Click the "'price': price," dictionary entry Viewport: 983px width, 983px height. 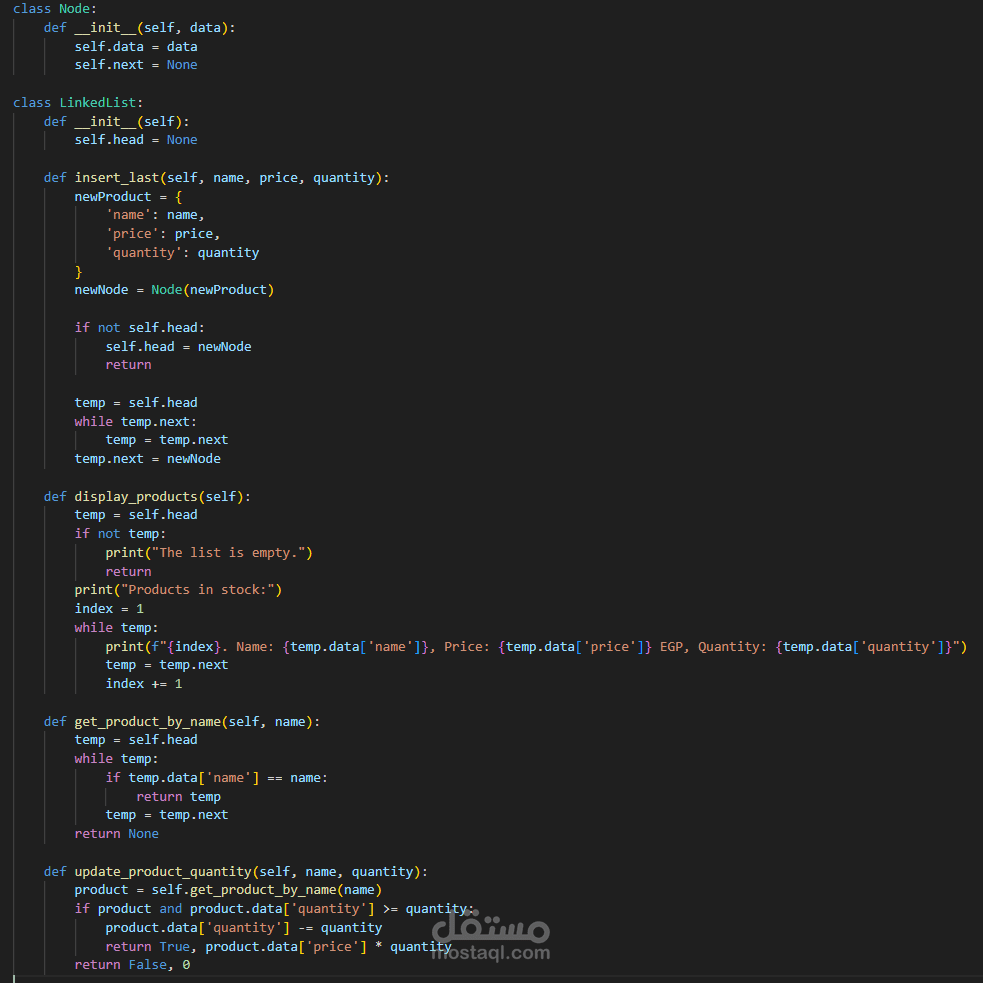[x=163, y=233]
